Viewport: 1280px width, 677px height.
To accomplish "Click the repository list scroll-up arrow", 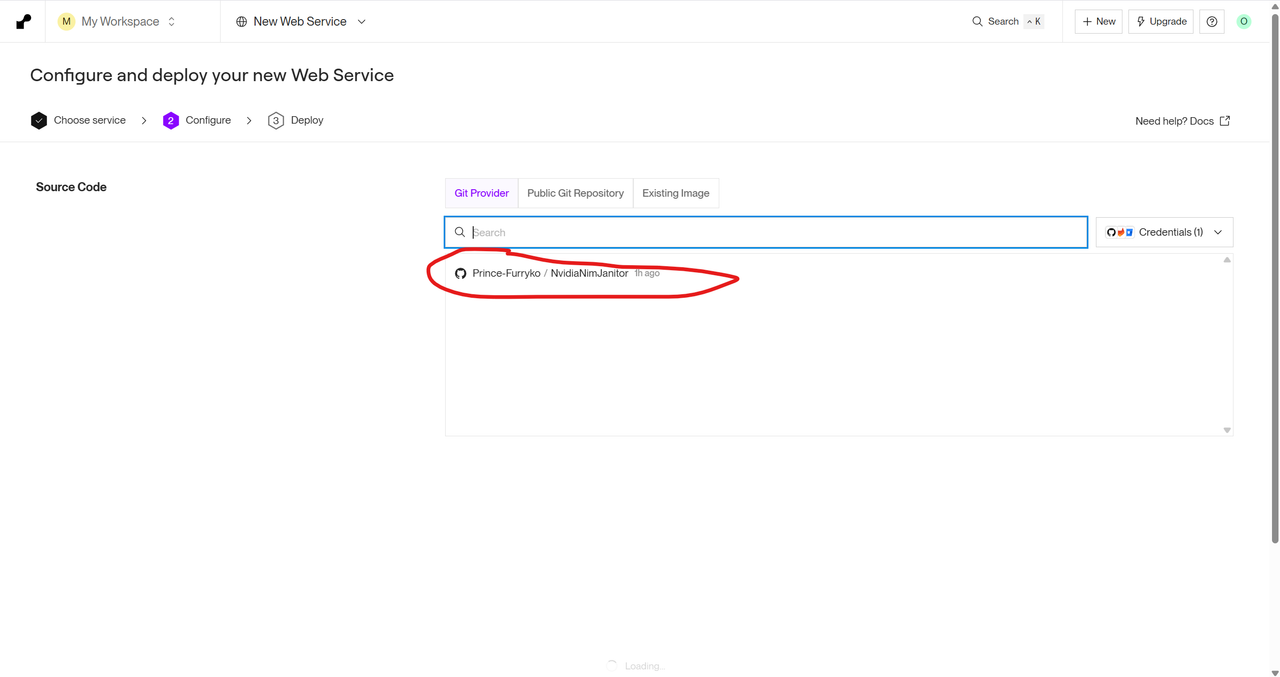I will pyautogui.click(x=1227, y=260).
